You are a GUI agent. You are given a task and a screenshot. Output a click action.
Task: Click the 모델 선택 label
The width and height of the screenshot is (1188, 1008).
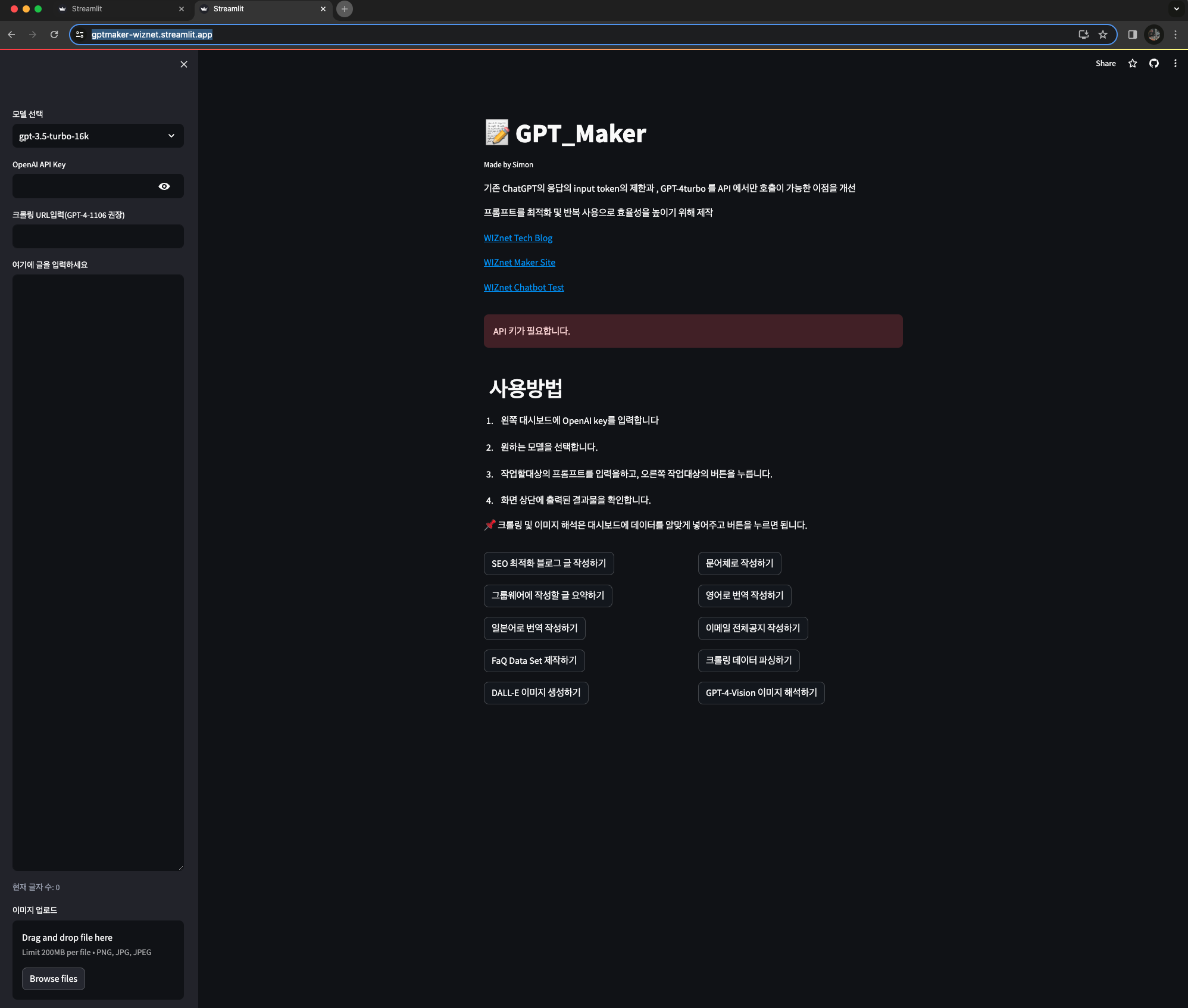coord(28,114)
